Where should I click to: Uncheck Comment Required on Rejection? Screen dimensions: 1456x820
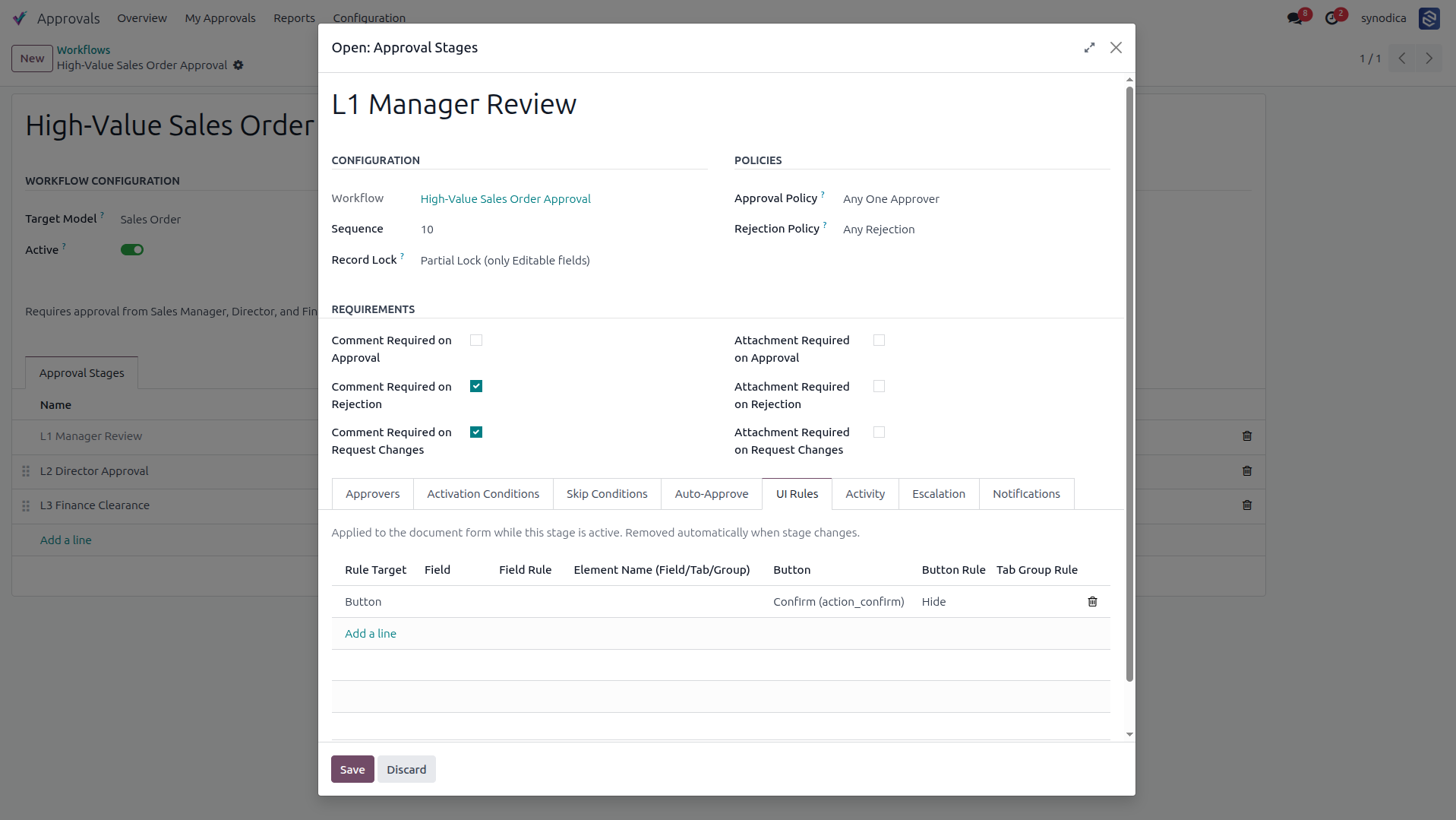click(x=476, y=387)
